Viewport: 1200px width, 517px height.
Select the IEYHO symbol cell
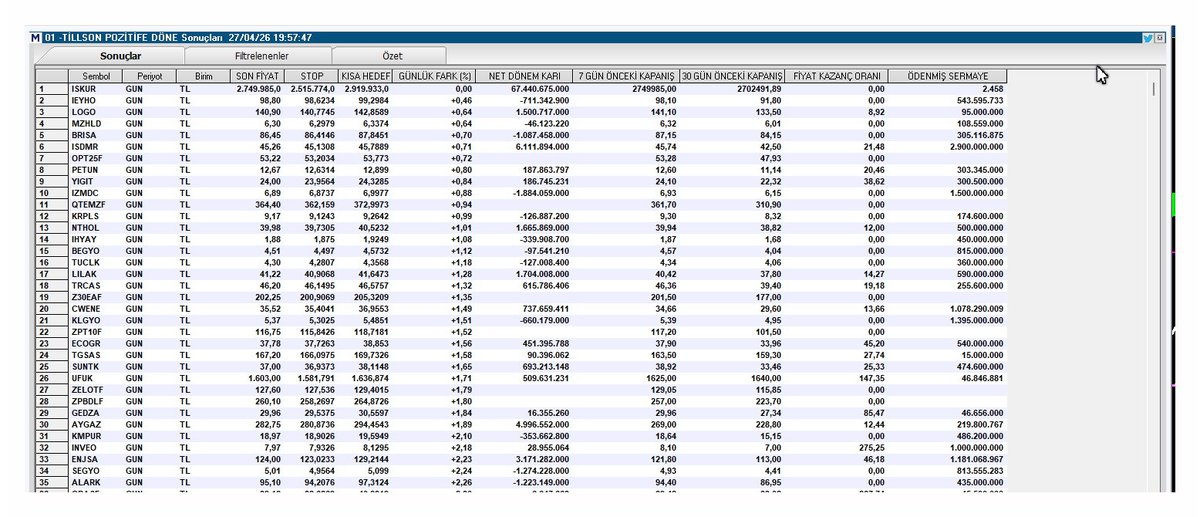click(x=94, y=100)
